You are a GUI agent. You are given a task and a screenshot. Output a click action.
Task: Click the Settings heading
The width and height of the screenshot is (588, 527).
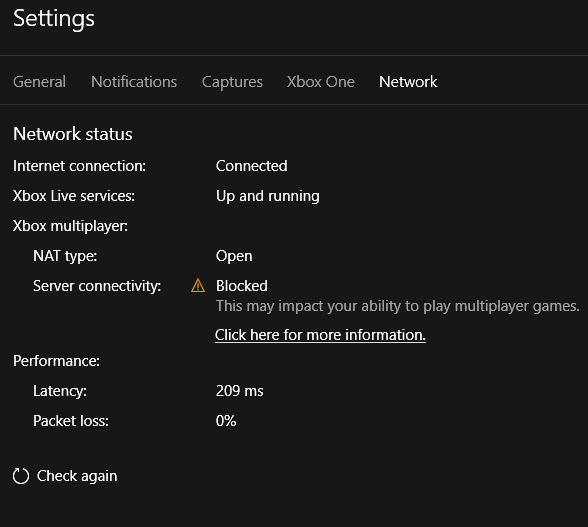pos(54,19)
